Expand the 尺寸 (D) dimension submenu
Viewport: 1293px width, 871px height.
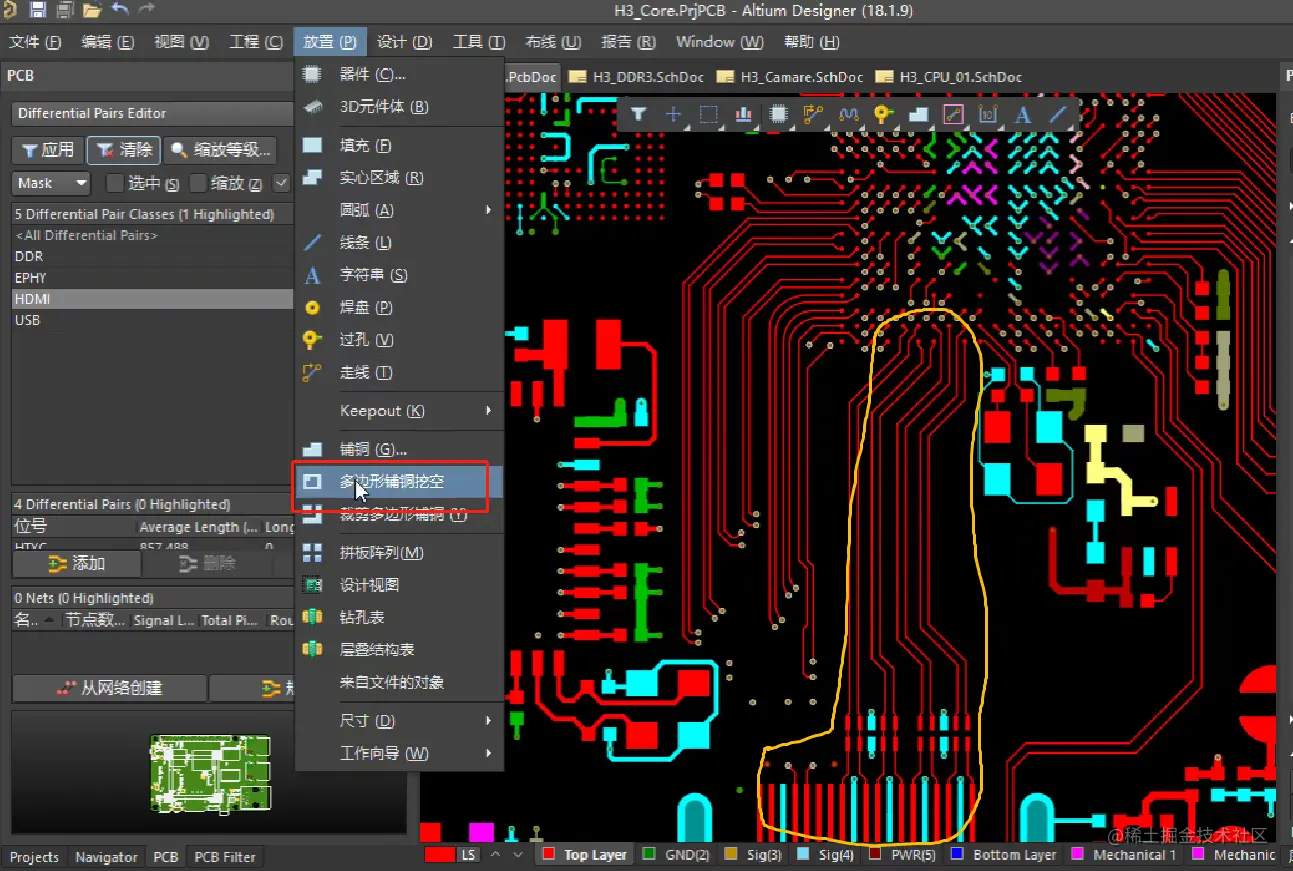(398, 721)
